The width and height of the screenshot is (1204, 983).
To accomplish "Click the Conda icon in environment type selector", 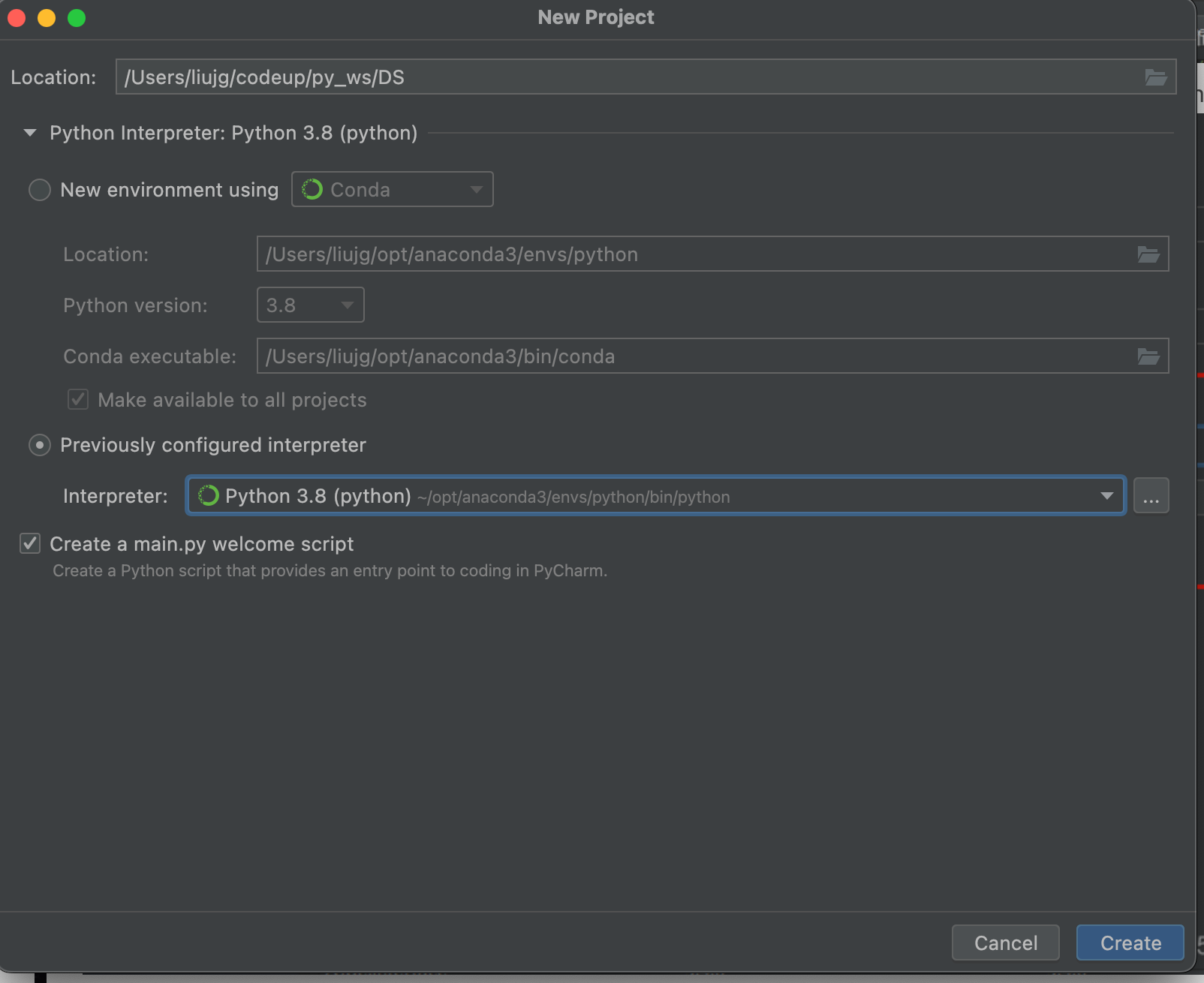I will (x=312, y=190).
